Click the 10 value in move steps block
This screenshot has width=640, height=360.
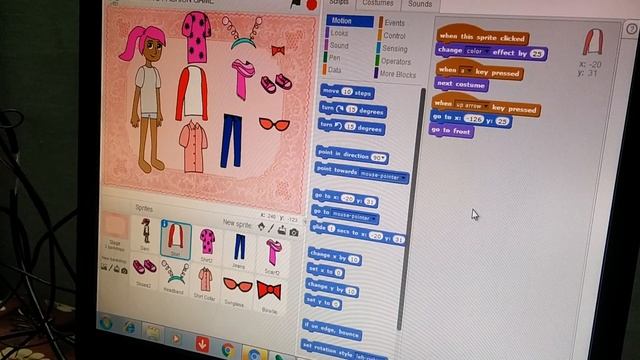[347, 92]
